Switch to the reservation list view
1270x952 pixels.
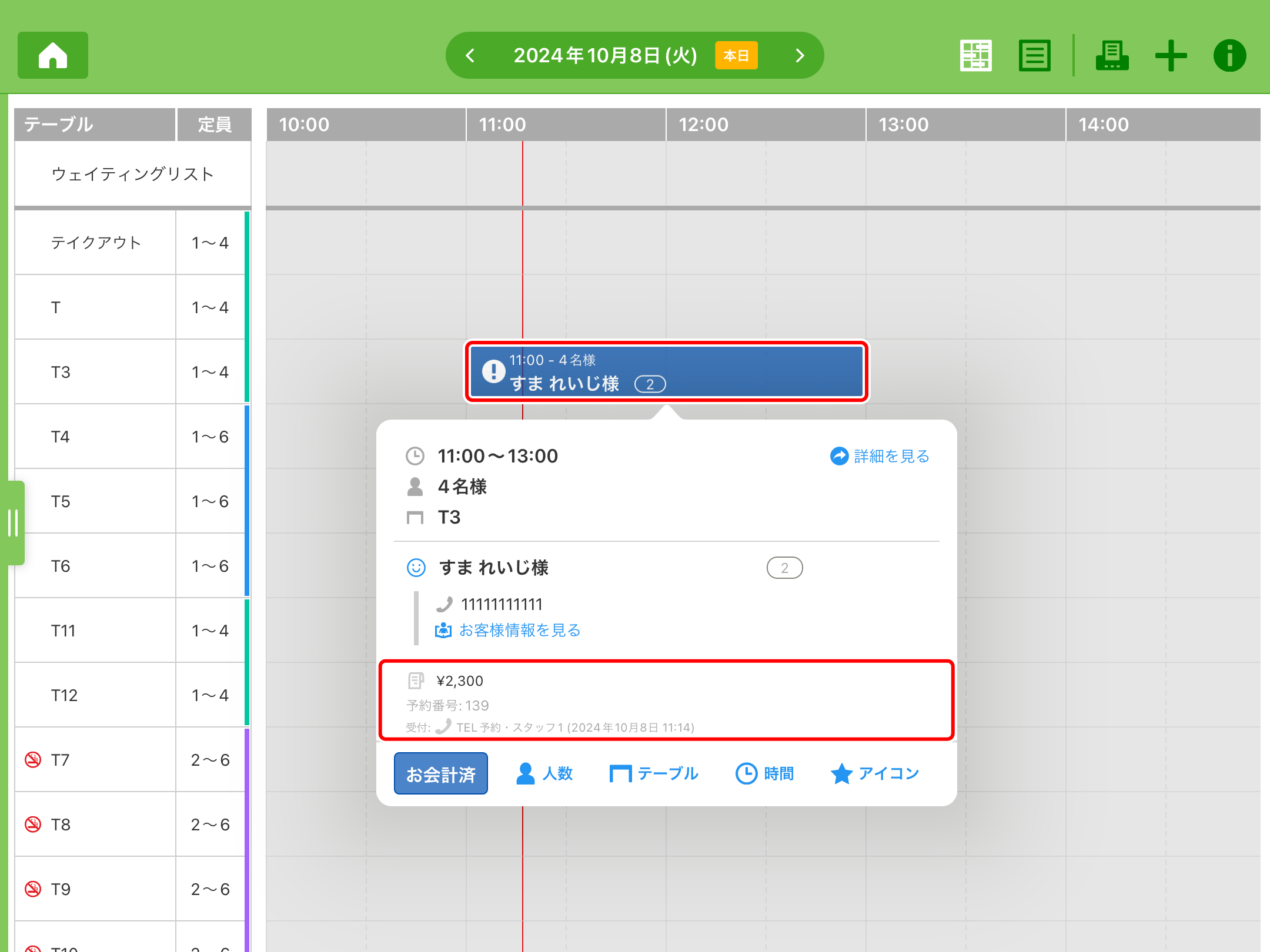(1034, 55)
